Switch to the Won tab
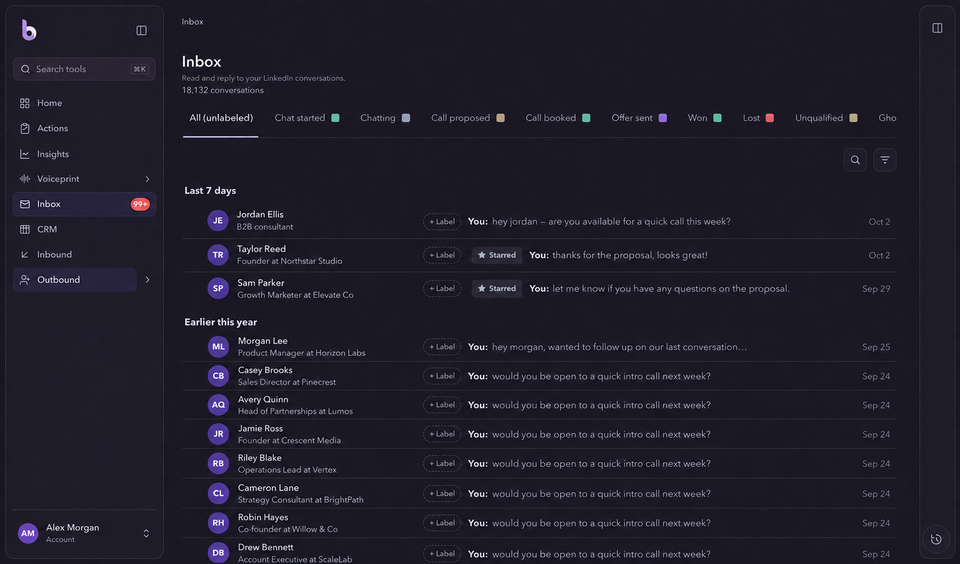Screen dimensions: 960x564 pyautogui.click(x=704, y=118)
